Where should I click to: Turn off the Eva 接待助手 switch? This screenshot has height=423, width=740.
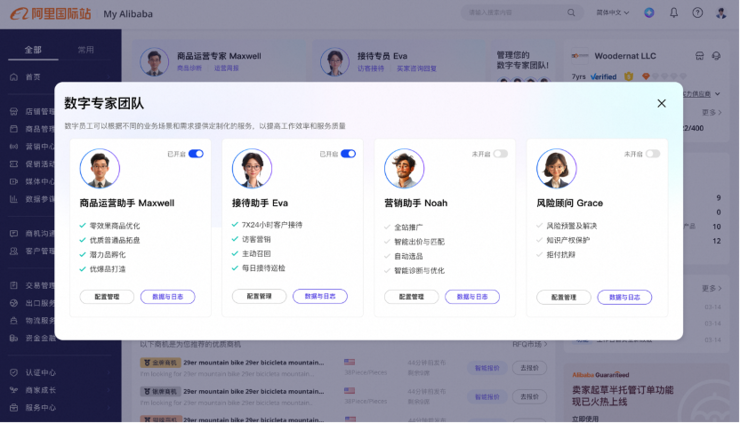coord(348,154)
